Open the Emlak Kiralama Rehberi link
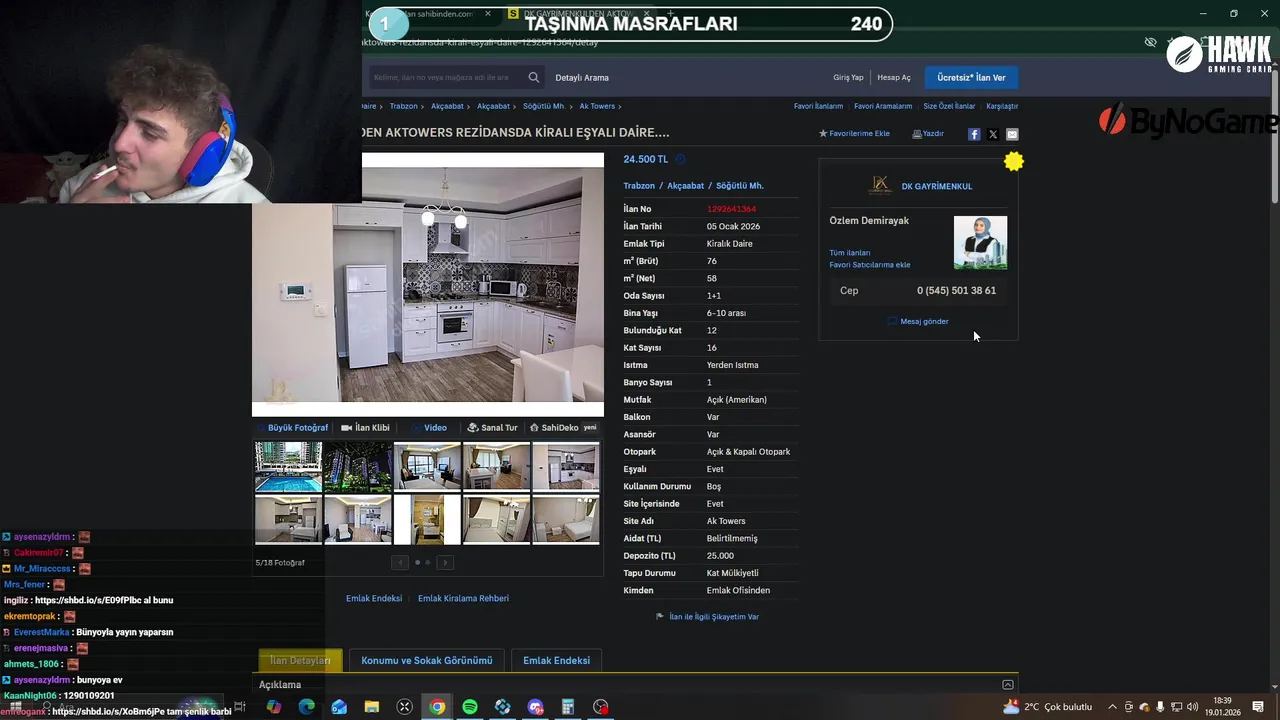This screenshot has height=720, width=1280. 463,598
